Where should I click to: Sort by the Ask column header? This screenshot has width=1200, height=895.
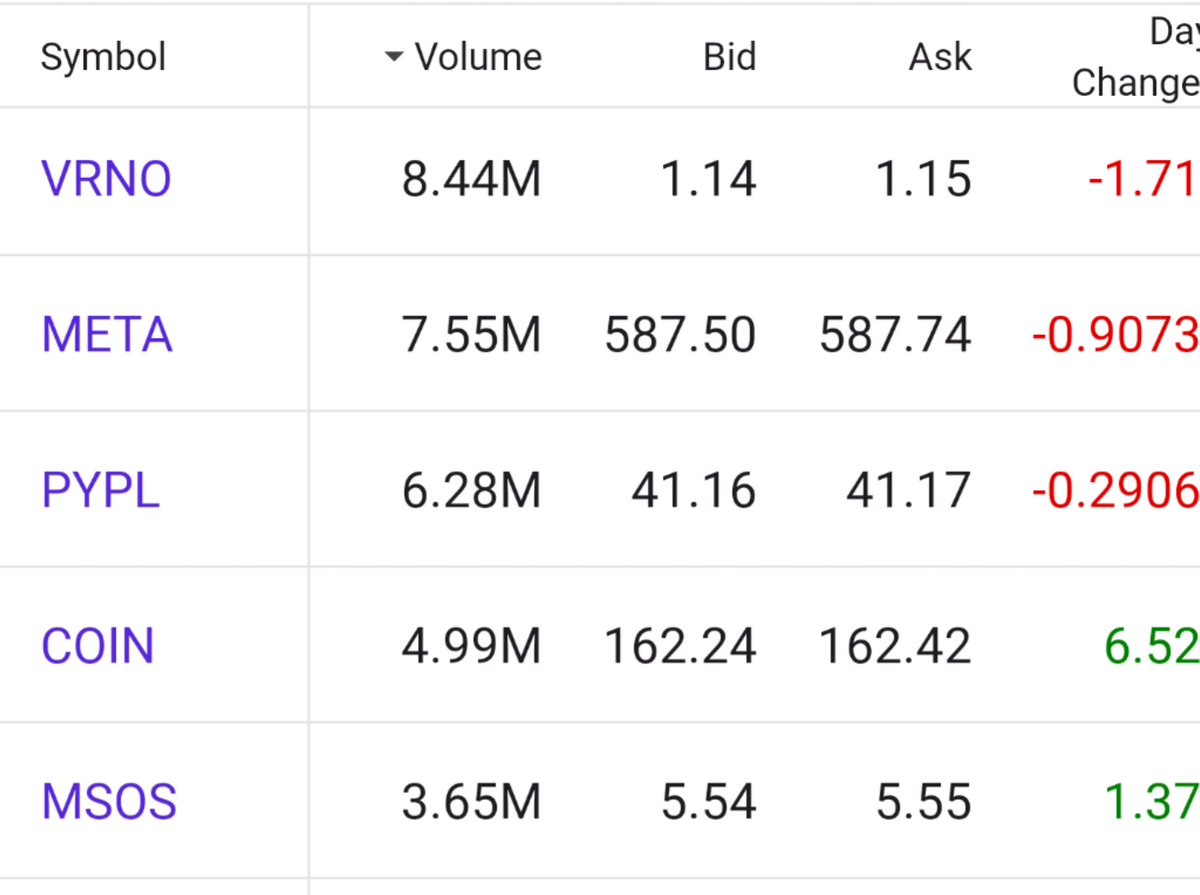tap(940, 57)
